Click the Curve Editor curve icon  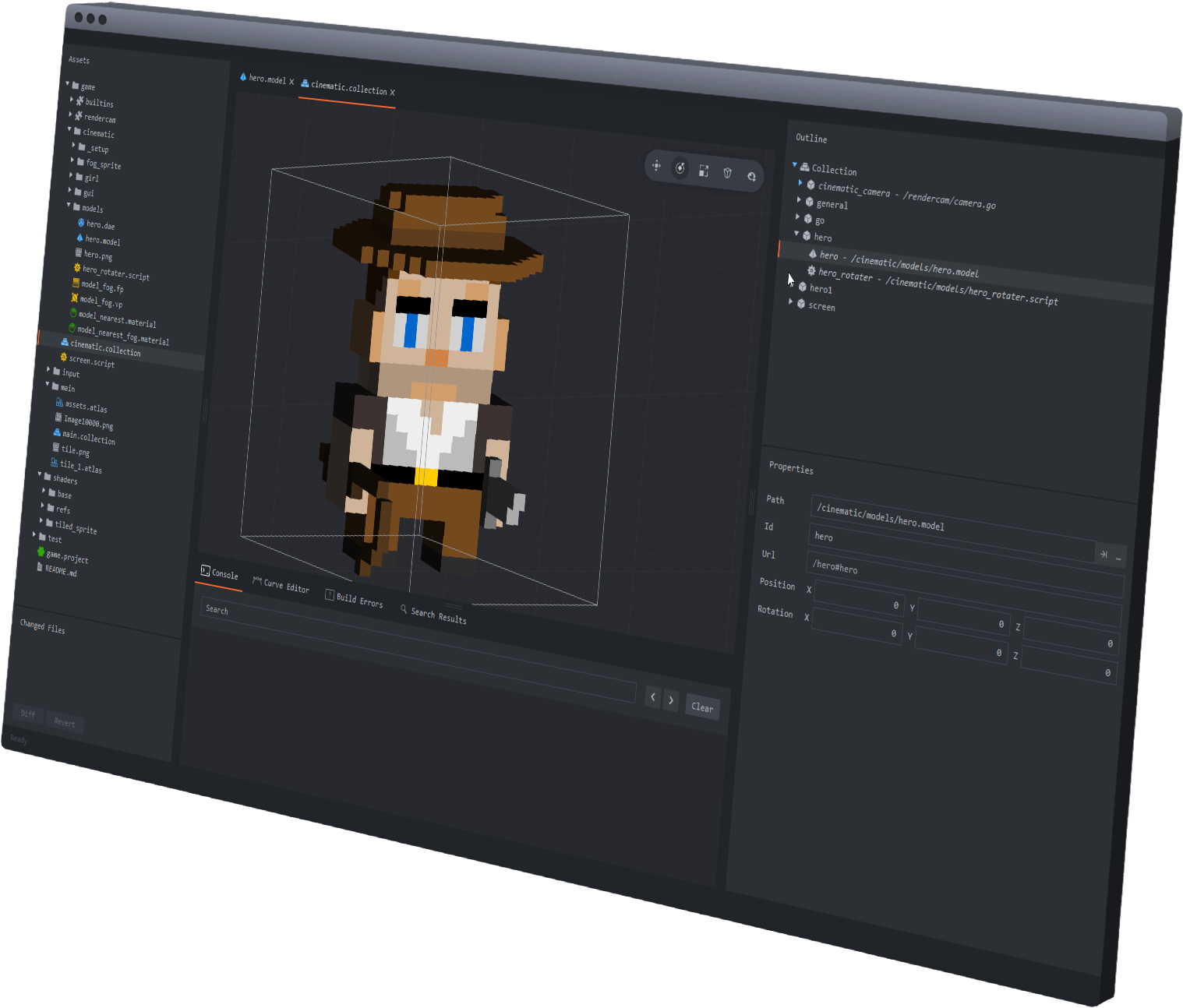point(256,581)
